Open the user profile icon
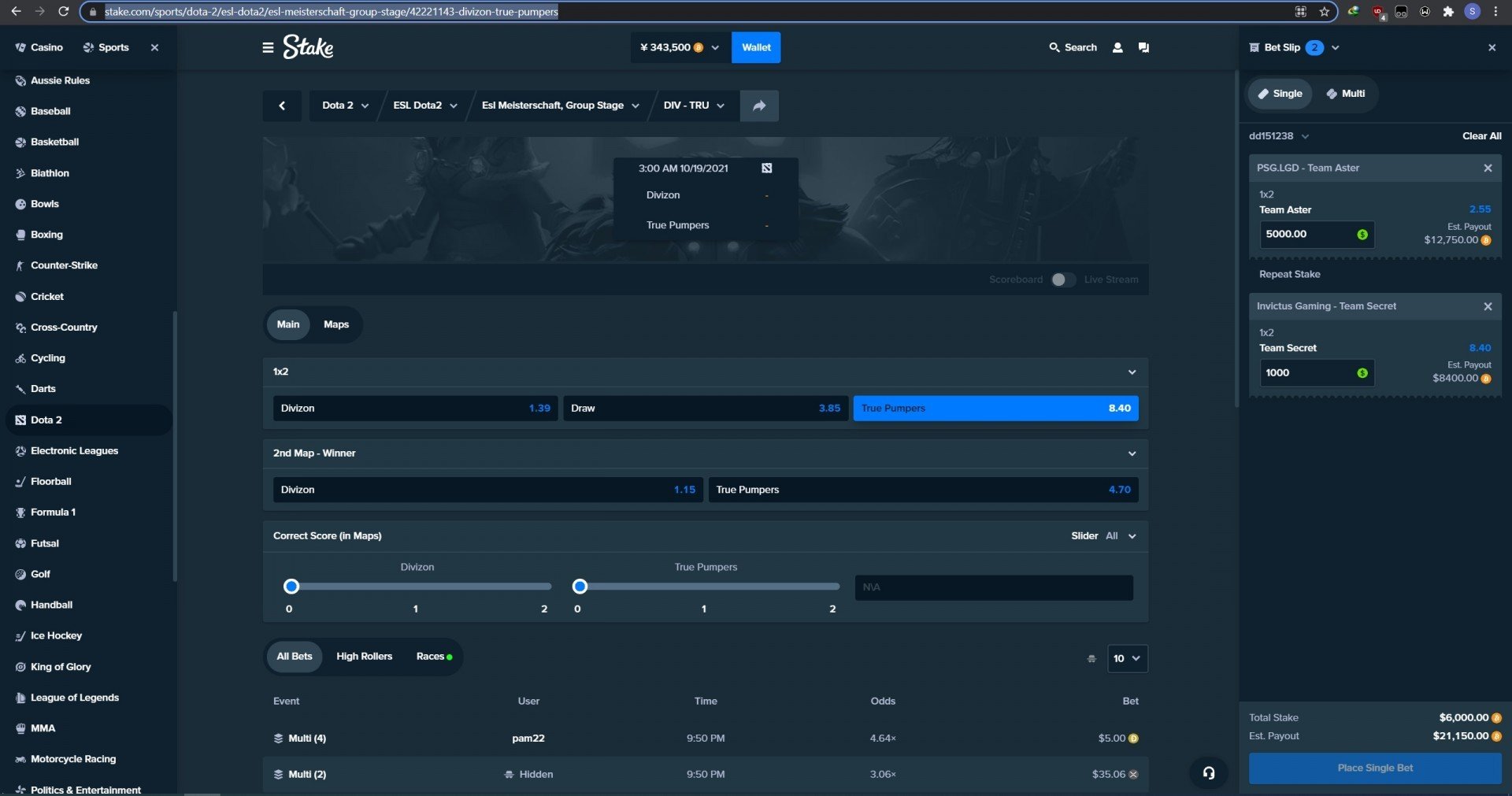Image resolution: width=1512 pixels, height=796 pixels. point(1117,48)
